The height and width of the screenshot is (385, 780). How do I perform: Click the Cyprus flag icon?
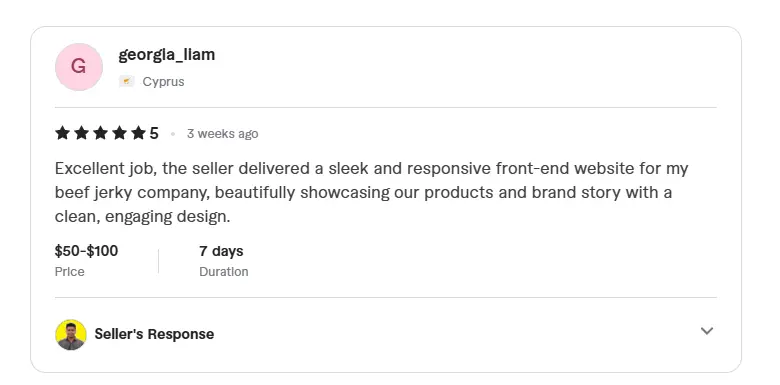(x=127, y=81)
